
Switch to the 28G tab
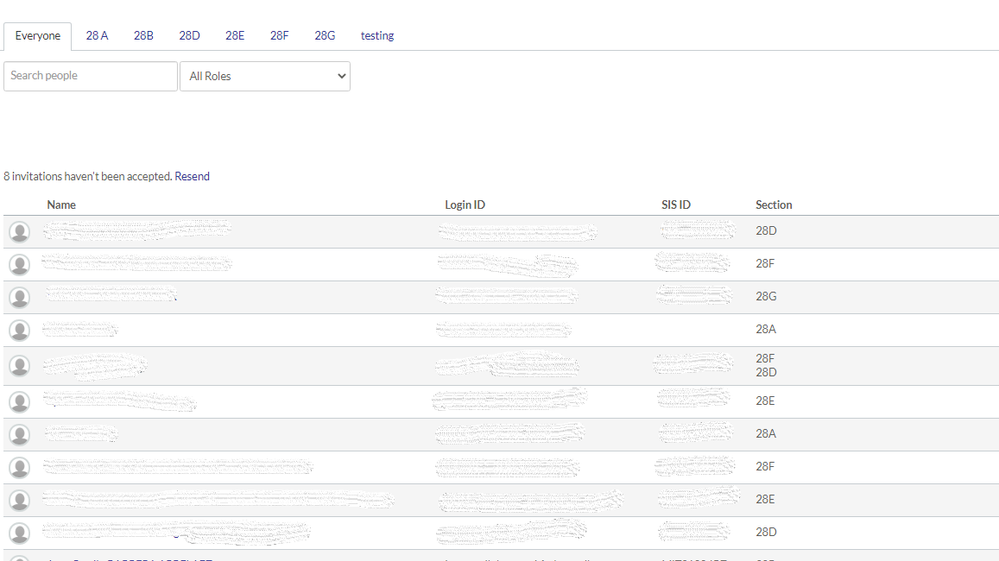click(324, 36)
